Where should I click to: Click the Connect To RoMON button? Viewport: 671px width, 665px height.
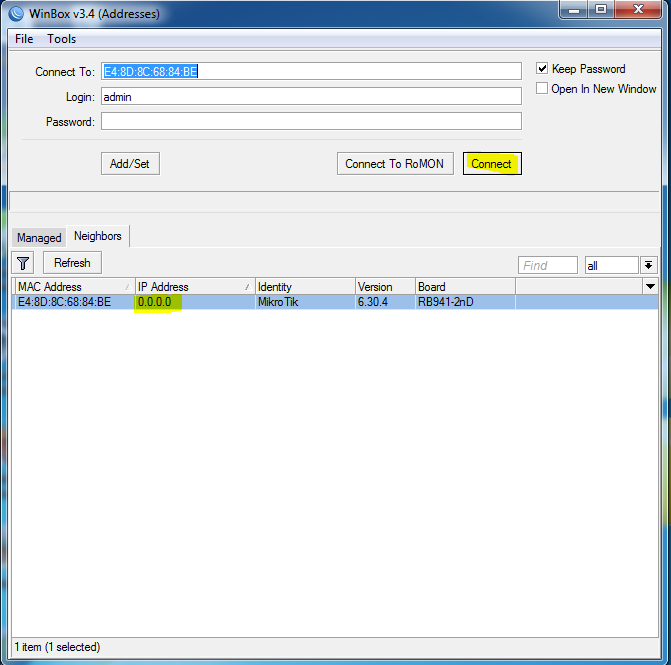pyautogui.click(x=395, y=163)
